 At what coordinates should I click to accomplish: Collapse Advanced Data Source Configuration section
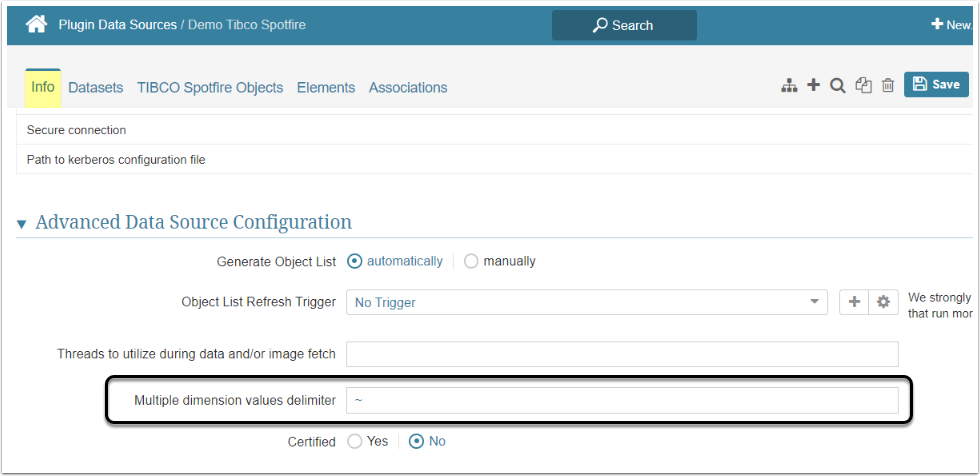[22, 223]
